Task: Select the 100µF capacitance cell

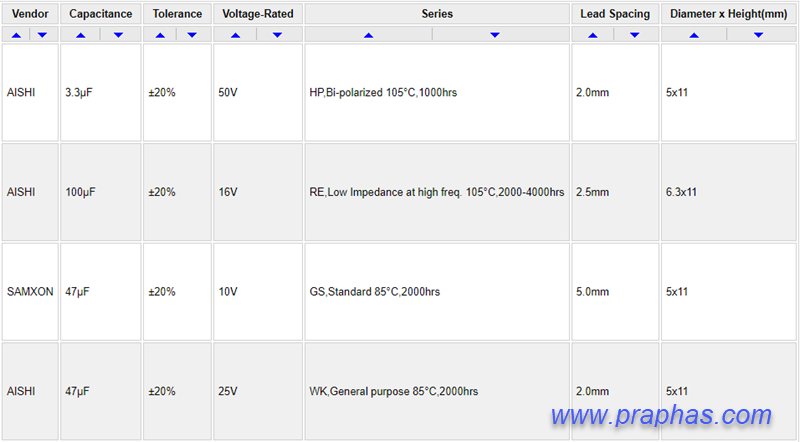Action: [101, 192]
